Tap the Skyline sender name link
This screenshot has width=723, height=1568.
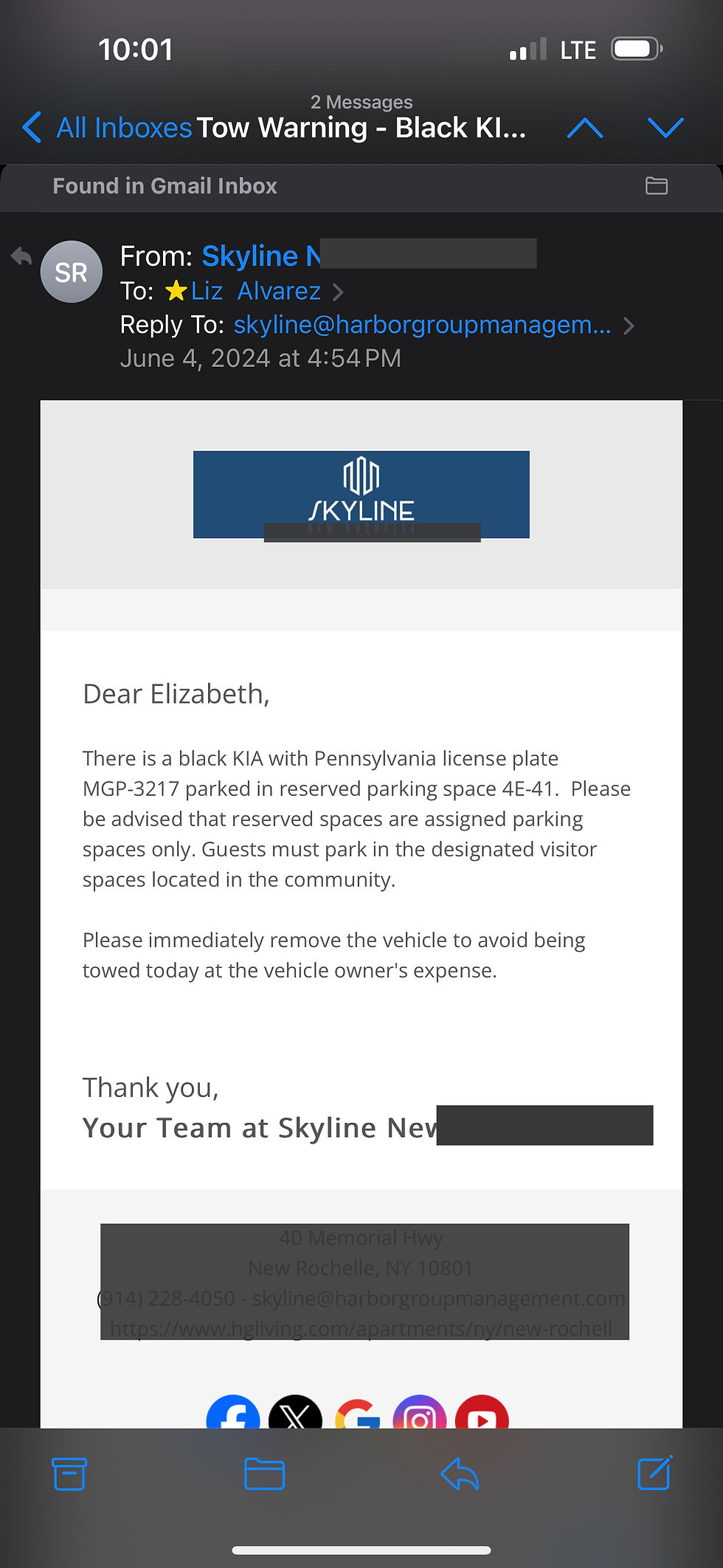[x=261, y=256]
